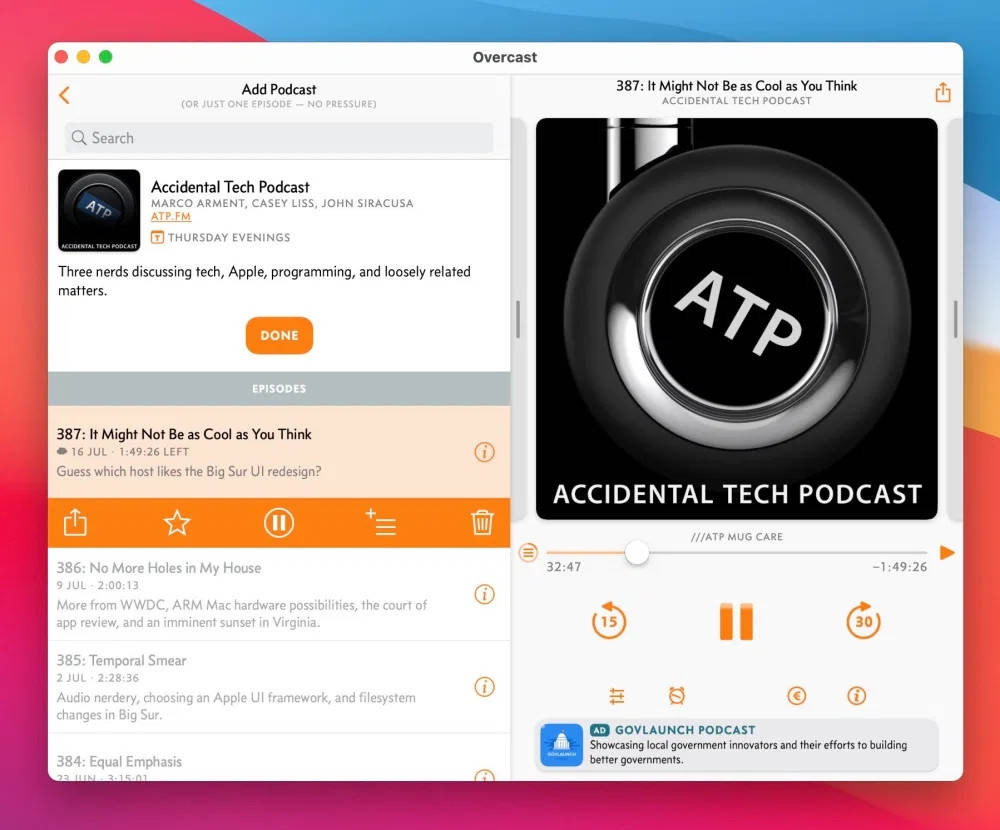Pause the episode using large pause button

(736, 622)
